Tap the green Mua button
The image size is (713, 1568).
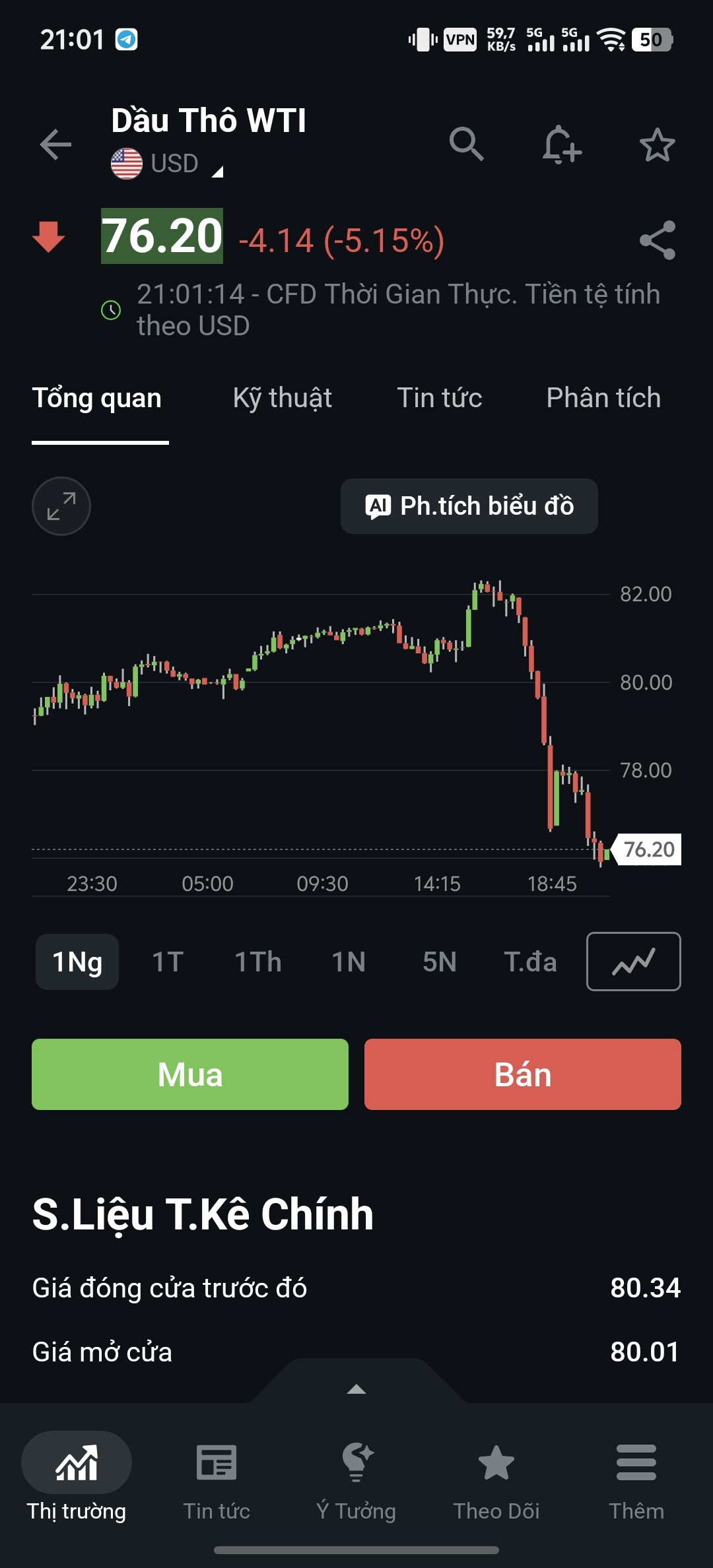click(x=190, y=1074)
